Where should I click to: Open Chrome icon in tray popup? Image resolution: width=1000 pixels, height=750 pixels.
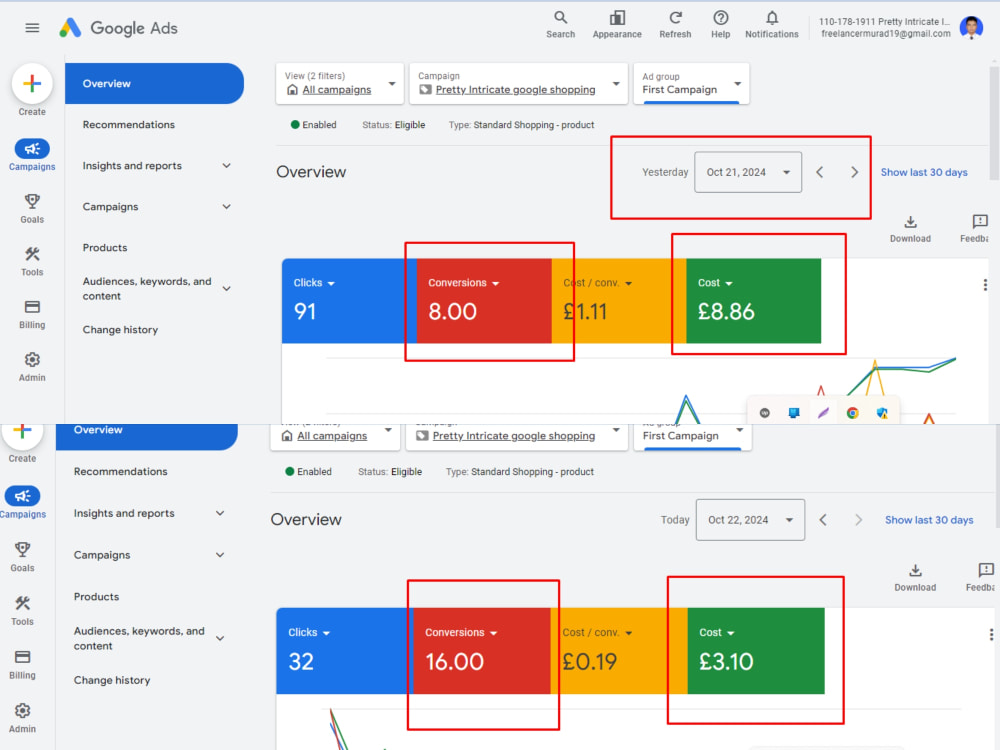(853, 413)
